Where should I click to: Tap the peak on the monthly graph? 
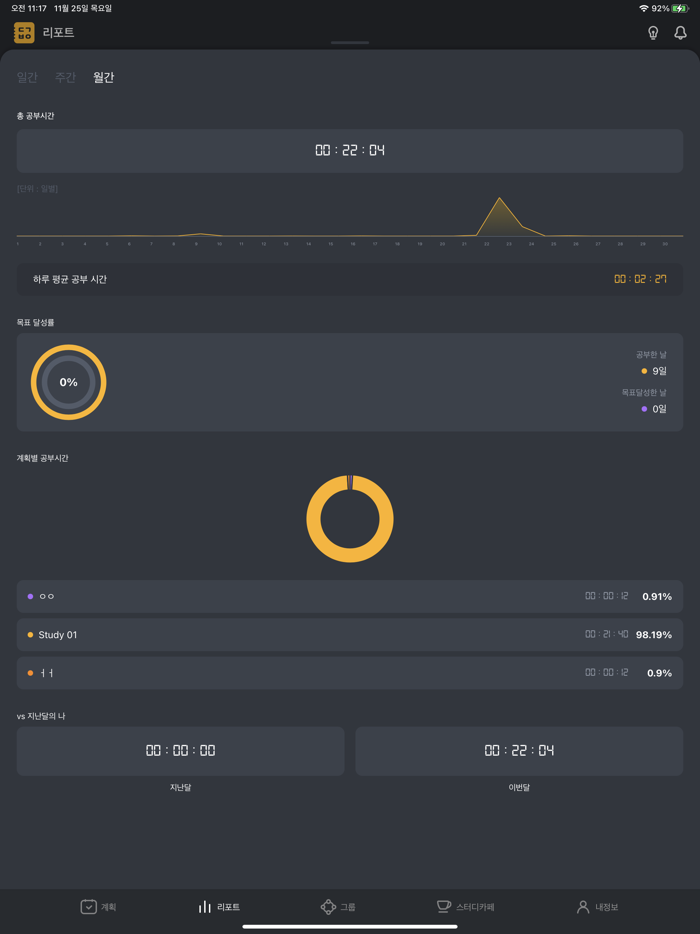499,200
